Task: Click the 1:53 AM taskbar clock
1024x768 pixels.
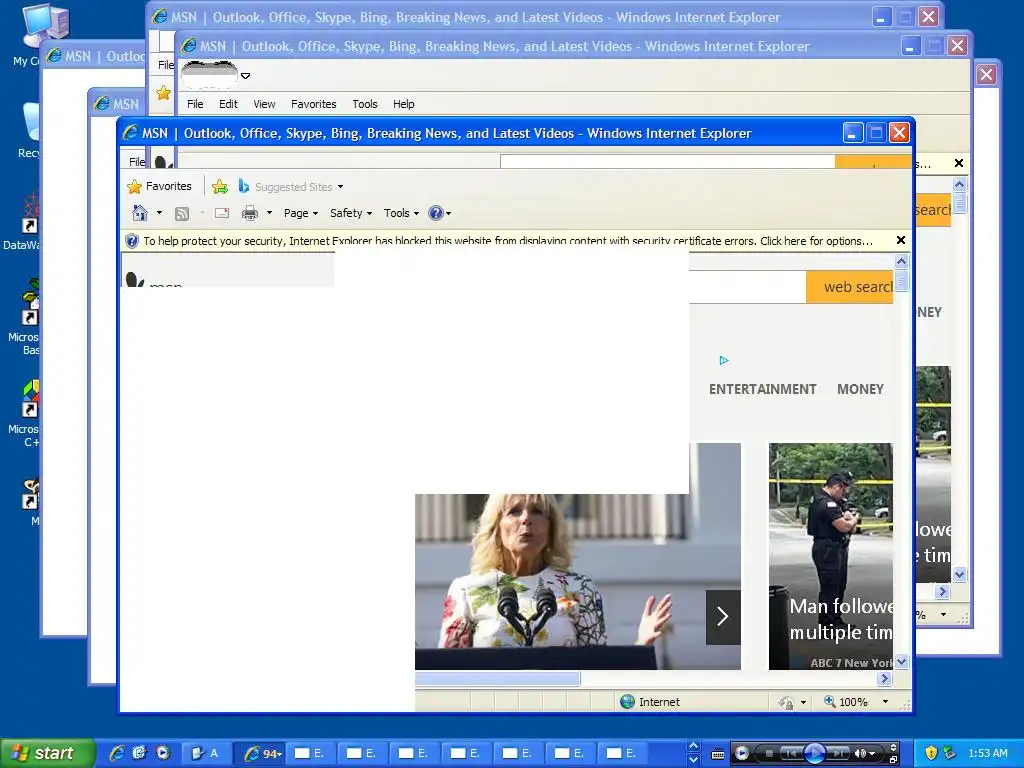Action: click(987, 753)
